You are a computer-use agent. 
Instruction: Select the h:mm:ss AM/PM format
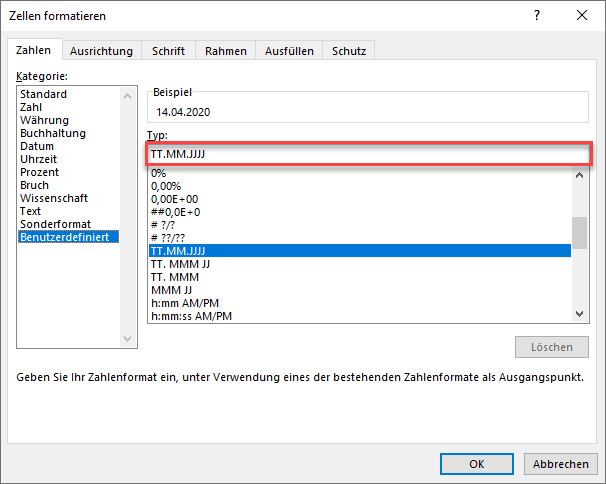tap(360, 316)
